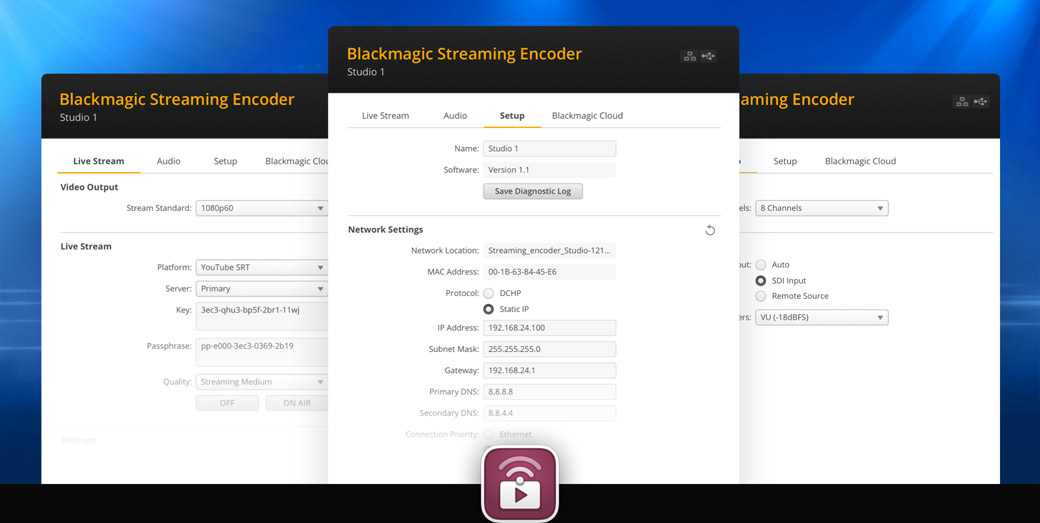1040x523 pixels.
Task: Click the network icon in right window header
Action: (961, 101)
